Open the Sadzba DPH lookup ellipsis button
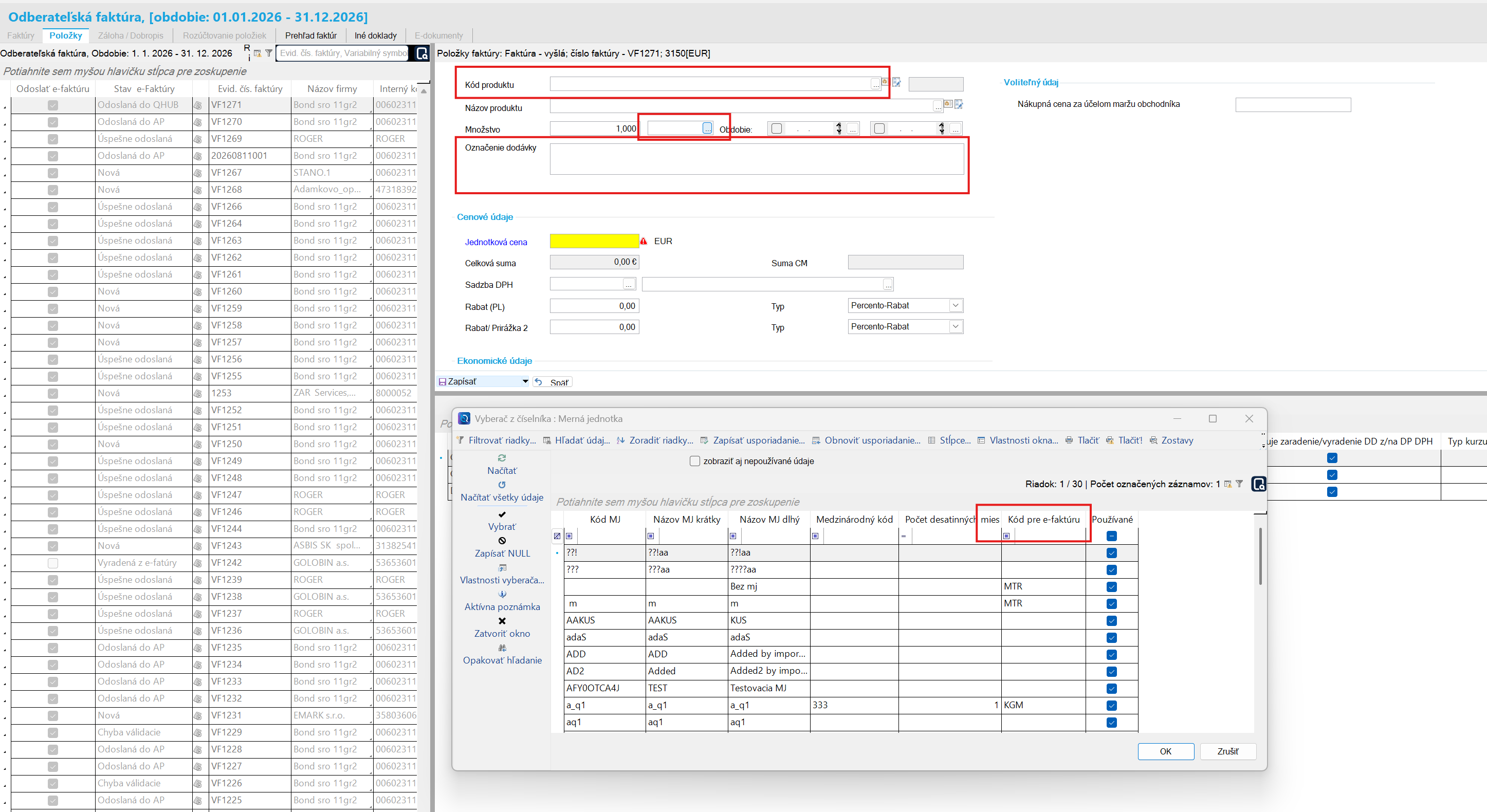The height and width of the screenshot is (812, 1487). (x=629, y=285)
